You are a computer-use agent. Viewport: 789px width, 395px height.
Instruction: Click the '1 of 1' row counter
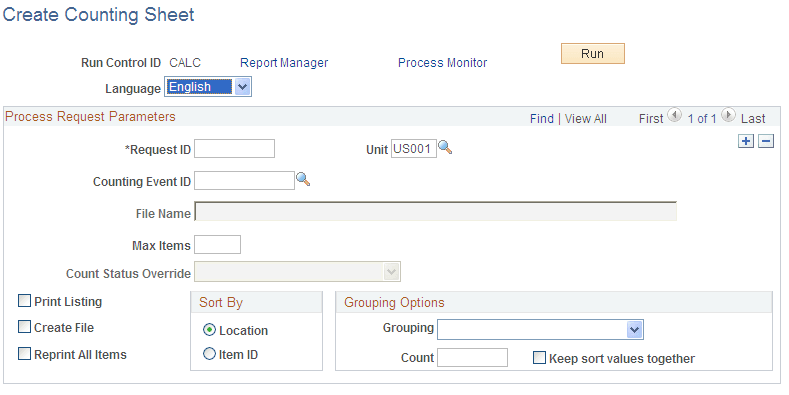click(702, 119)
